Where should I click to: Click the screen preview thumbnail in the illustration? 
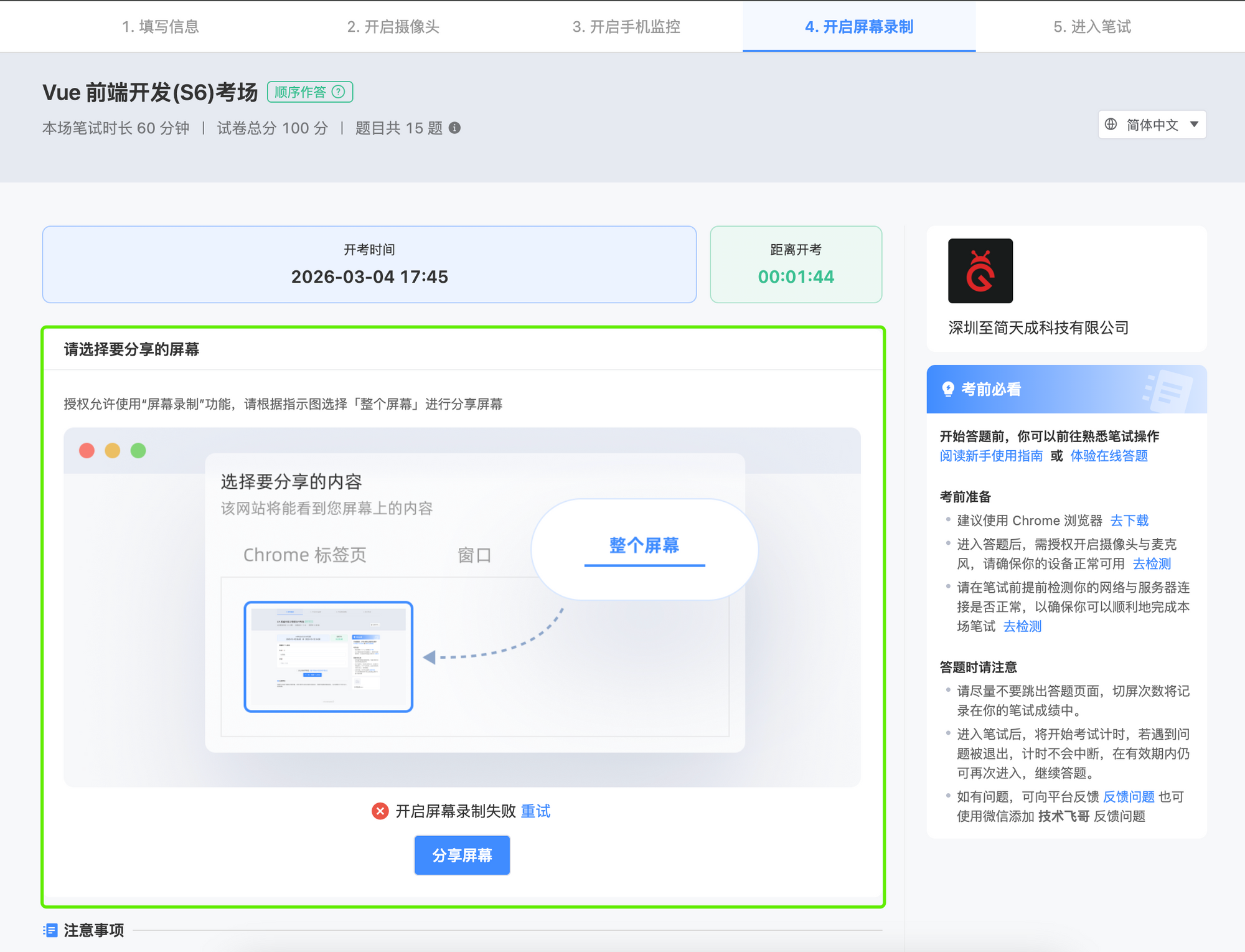329,656
